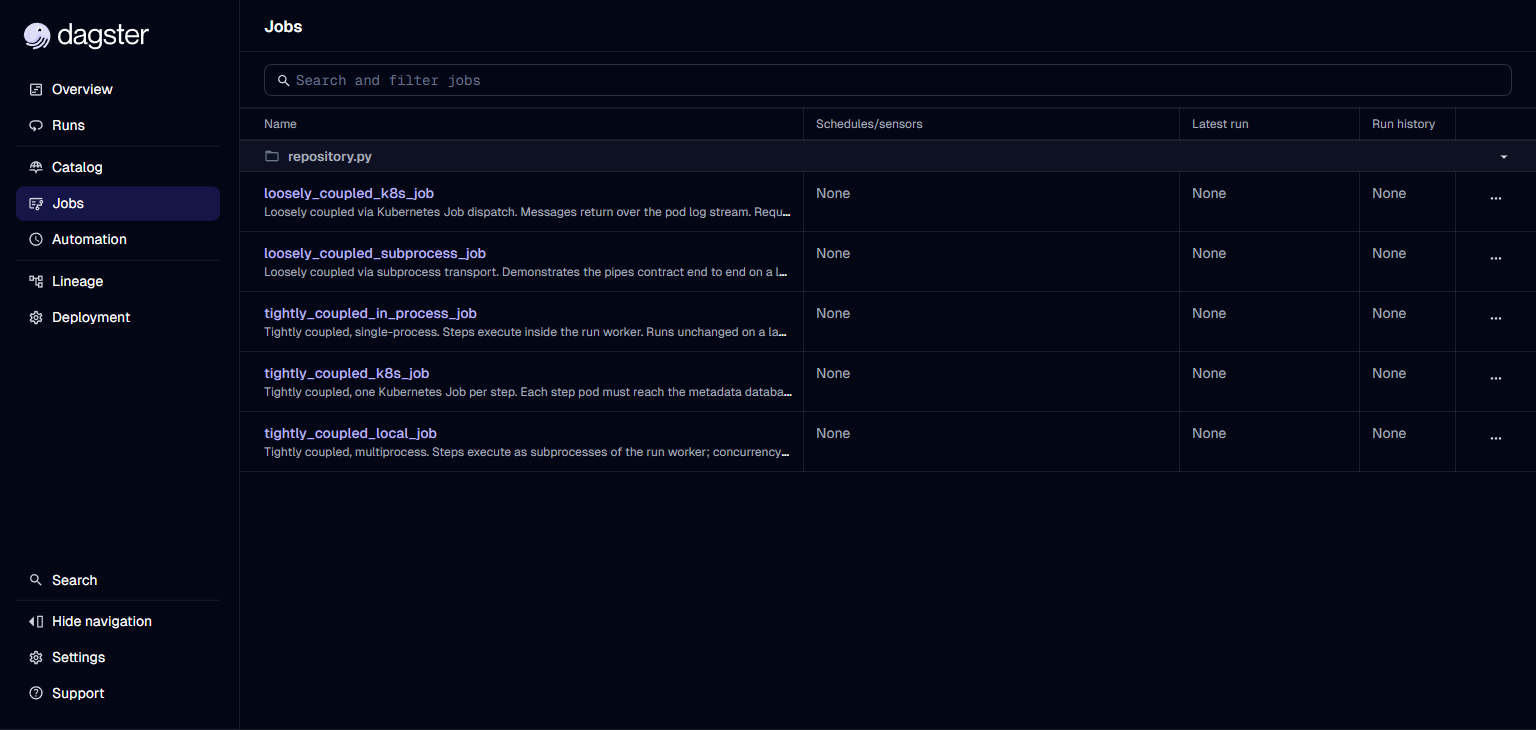Navigate to Lineage
This screenshot has height=730, width=1536.
pos(118,281)
